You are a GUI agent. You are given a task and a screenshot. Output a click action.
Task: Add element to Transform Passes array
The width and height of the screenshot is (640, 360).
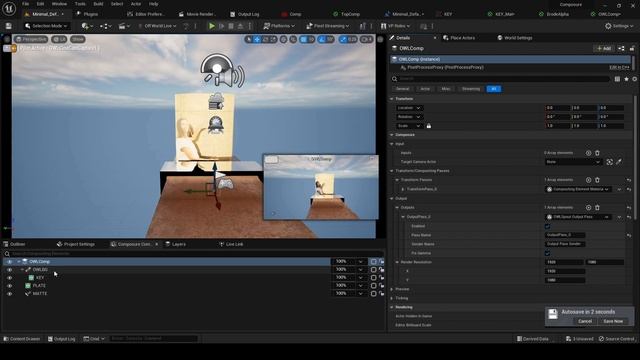588,180
